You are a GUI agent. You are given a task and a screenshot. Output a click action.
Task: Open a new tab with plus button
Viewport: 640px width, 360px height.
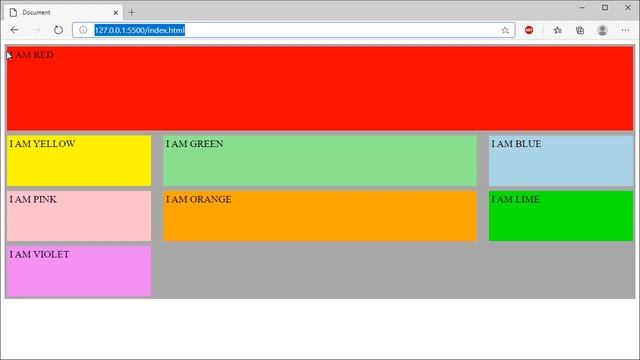(131, 13)
